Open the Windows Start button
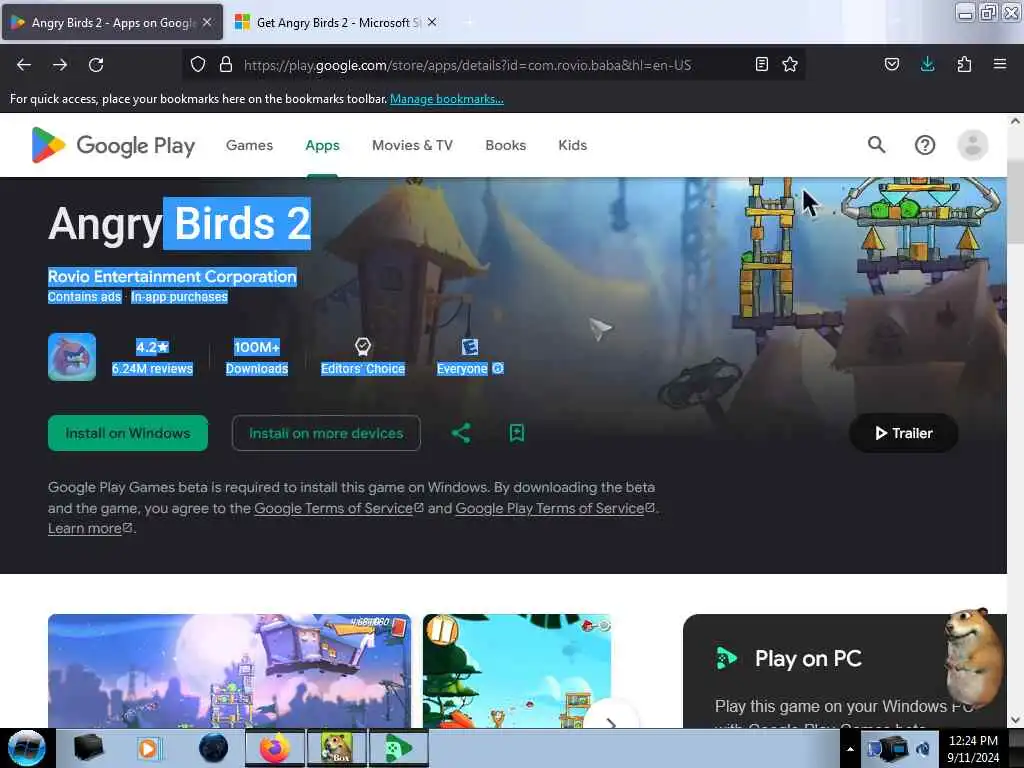The height and width of the screenshot is (768, 1024). pyautogui.click(x=27, y=748)
